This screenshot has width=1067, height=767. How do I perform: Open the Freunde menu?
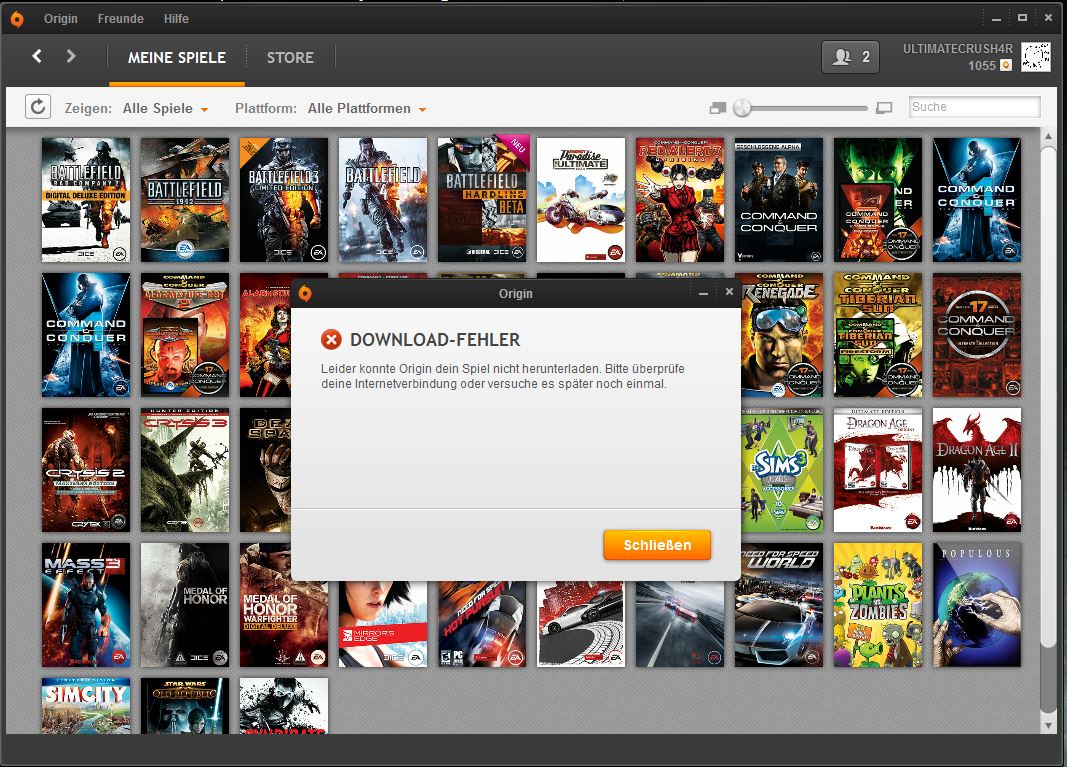tap(120, 19)
